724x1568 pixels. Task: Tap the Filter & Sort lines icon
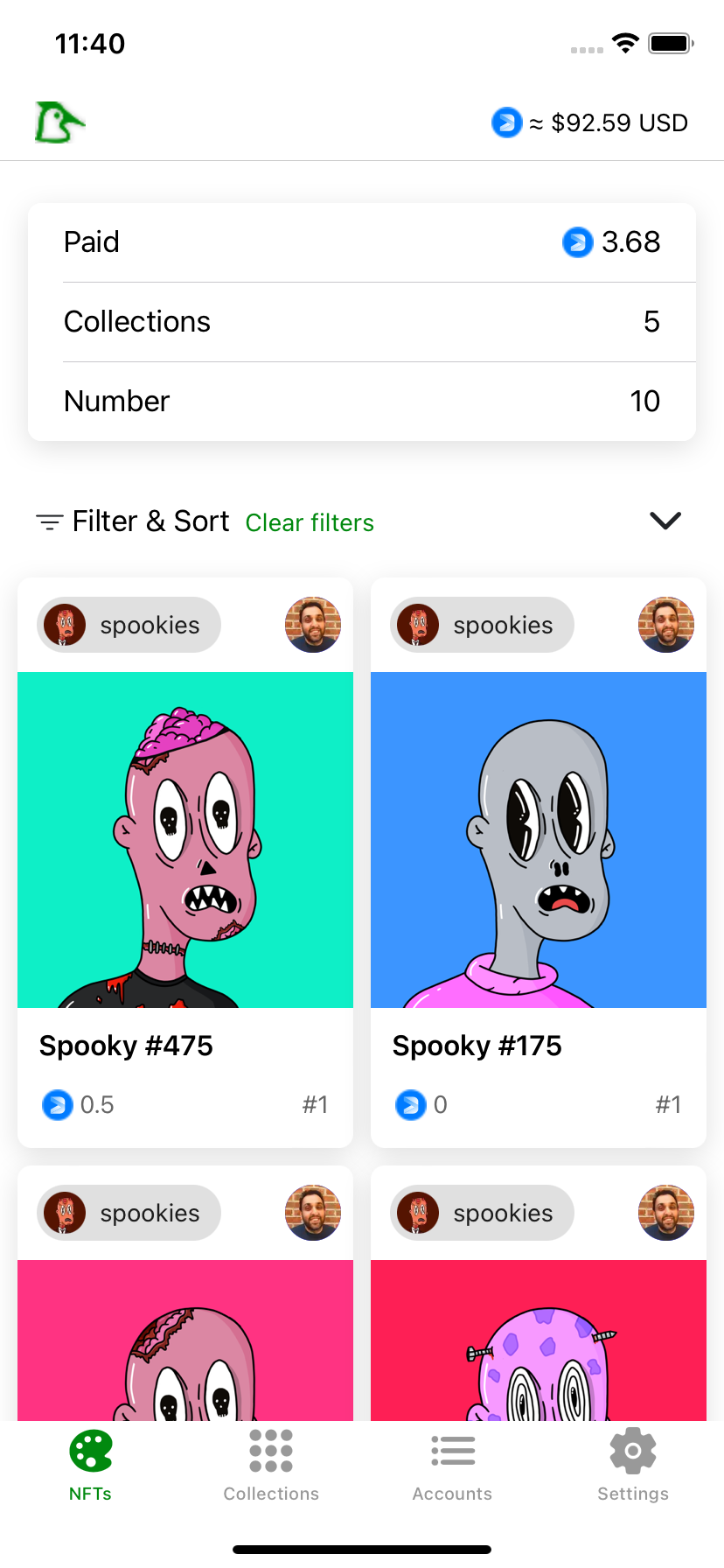click(x=49, y=522)
